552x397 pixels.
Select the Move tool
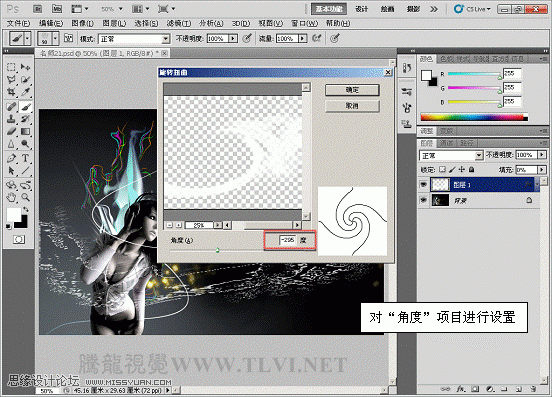pos(25,67)
